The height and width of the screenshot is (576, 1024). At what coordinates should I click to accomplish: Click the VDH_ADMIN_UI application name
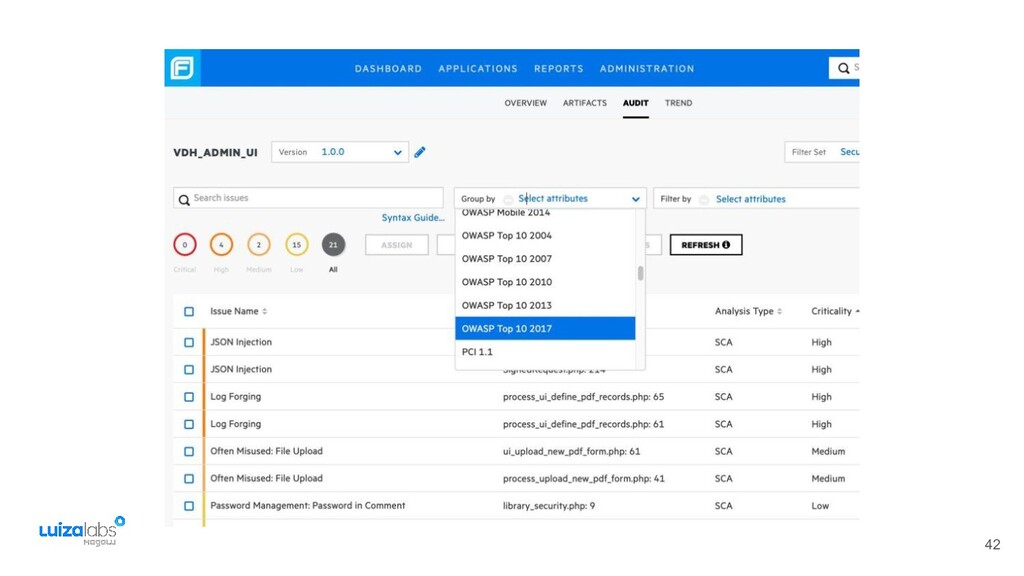pos(215,153)
